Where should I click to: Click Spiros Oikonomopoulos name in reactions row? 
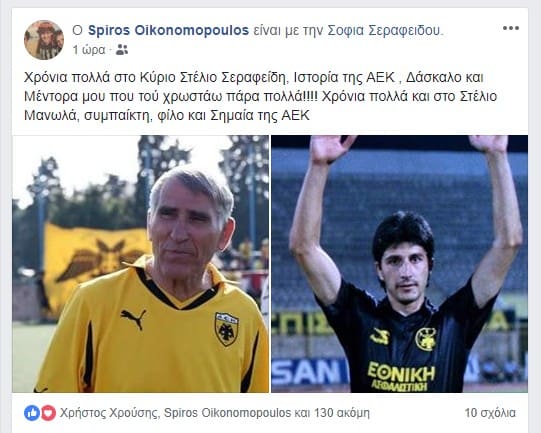tap(227, 413)
